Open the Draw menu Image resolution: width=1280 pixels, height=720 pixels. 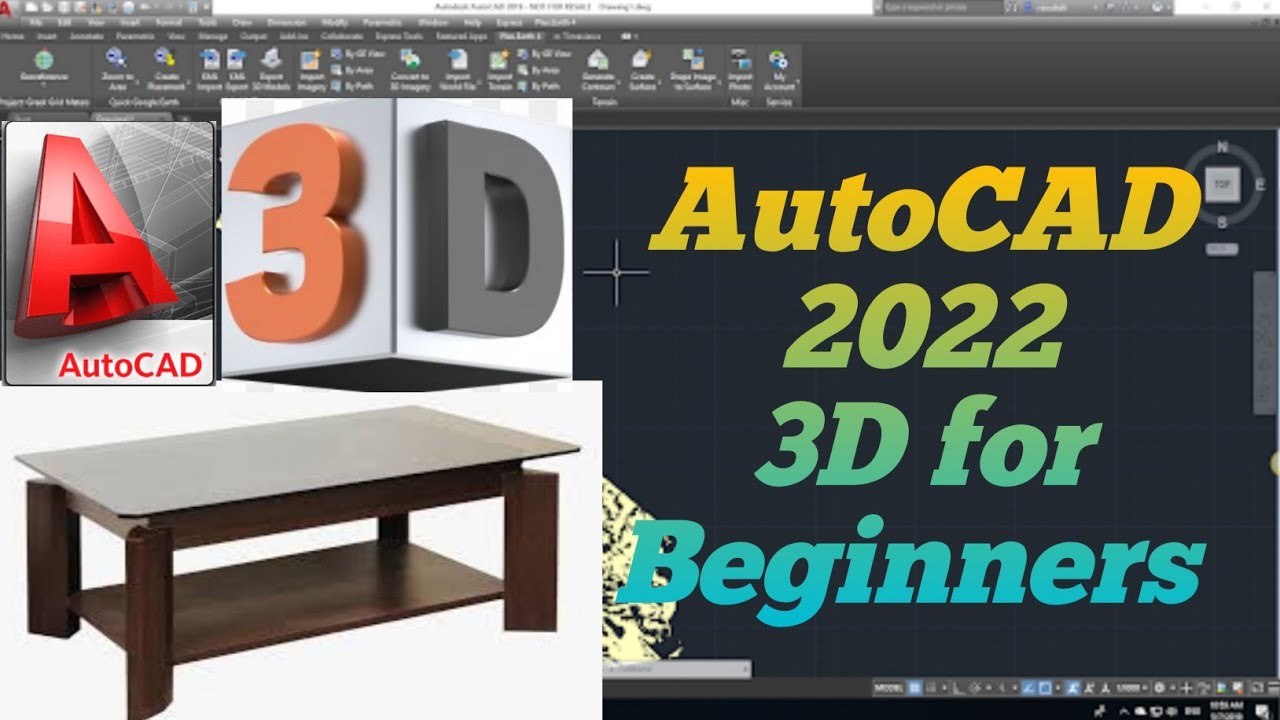(241, 21)
